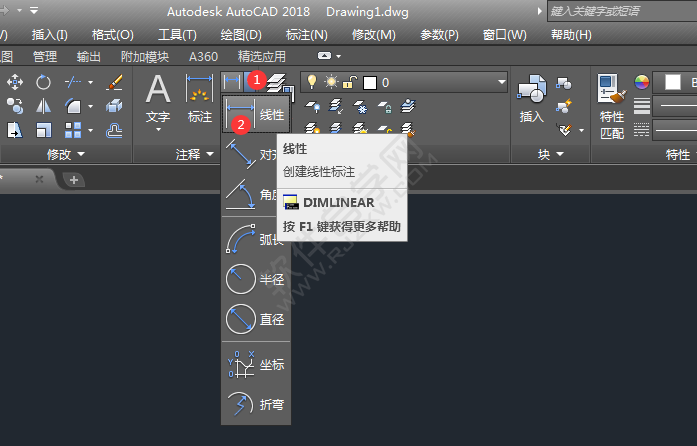Toggle layer 0 on/off lightbulb
Screen dimensions: 697x446
(x=312, y=82)
